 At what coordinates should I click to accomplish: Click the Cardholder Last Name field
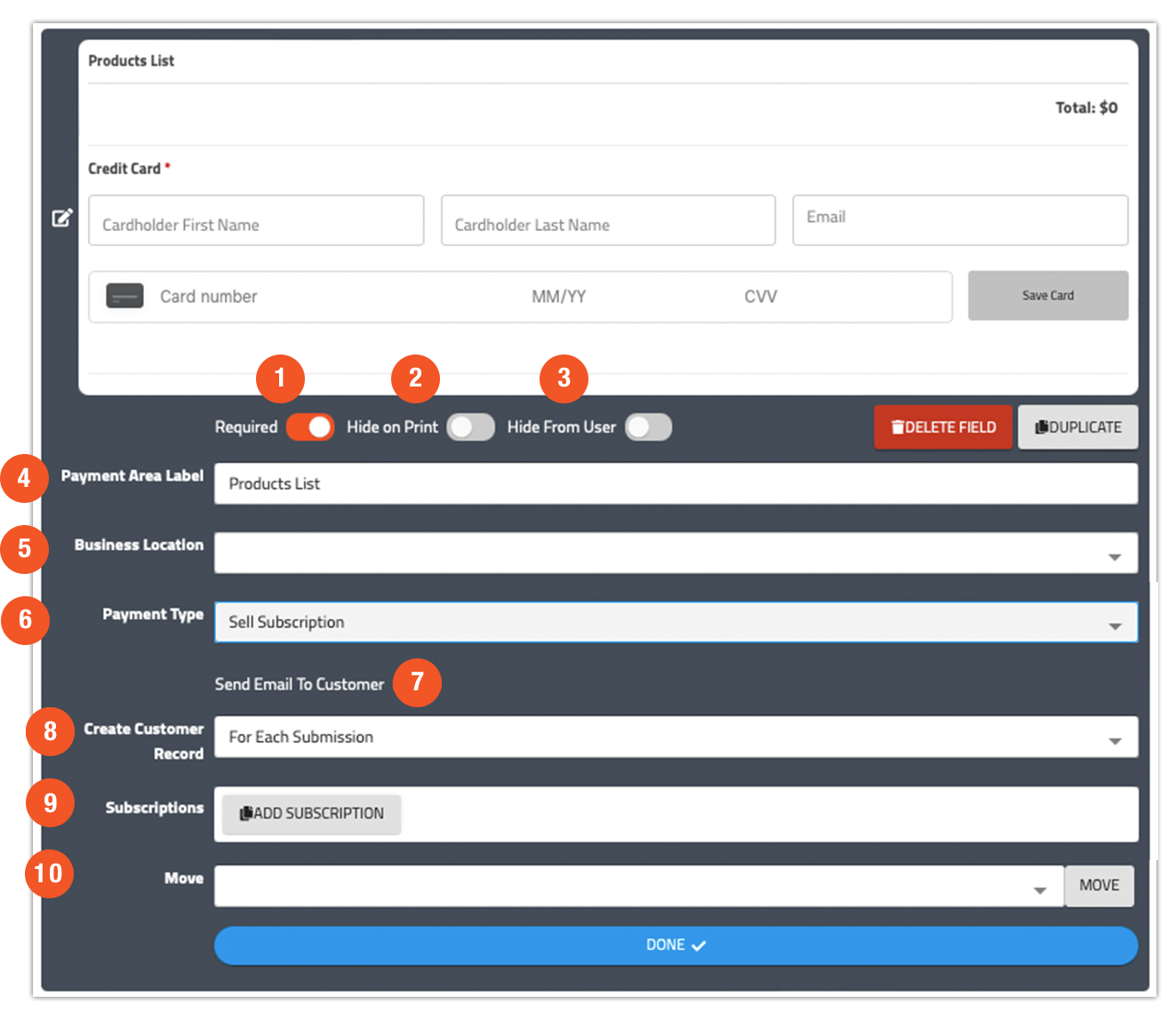coord(608,220)
